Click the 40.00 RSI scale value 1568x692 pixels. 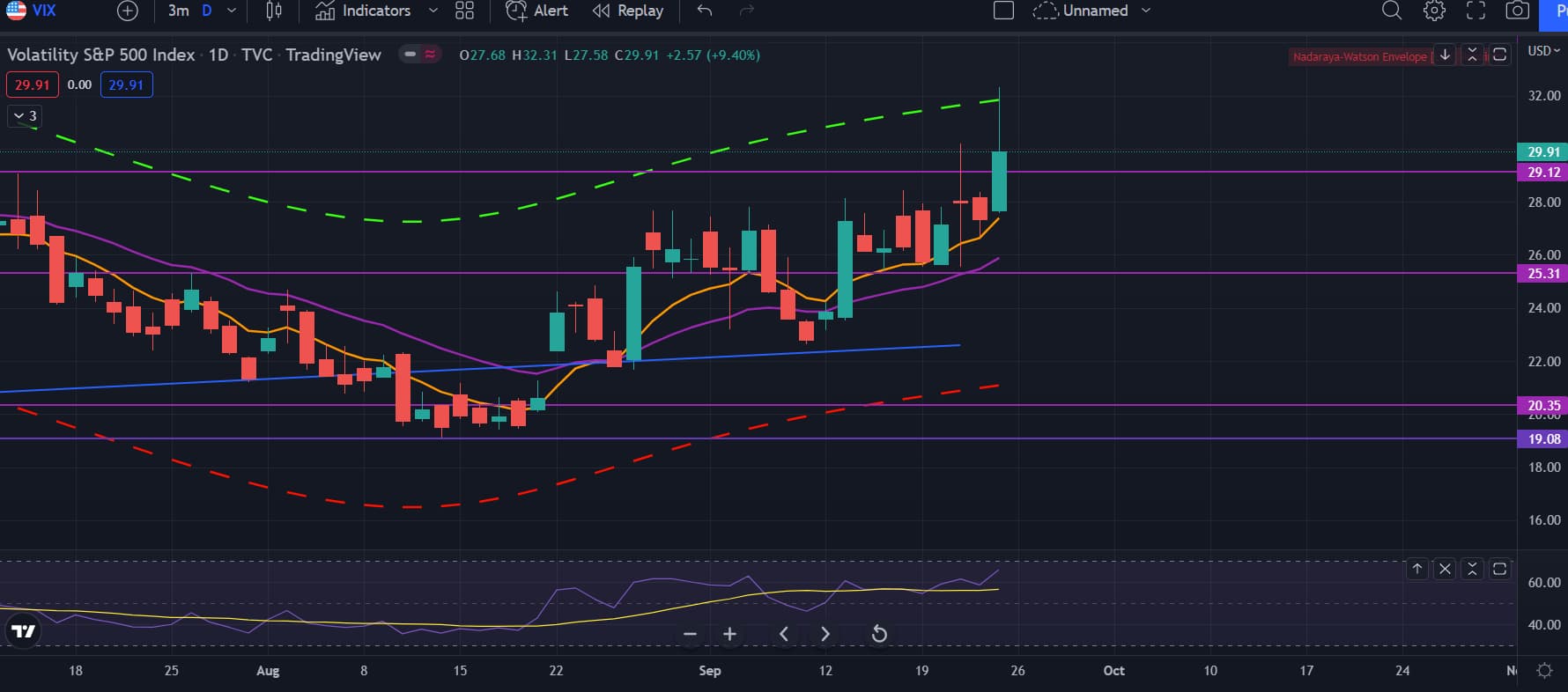click(1544, 625)
